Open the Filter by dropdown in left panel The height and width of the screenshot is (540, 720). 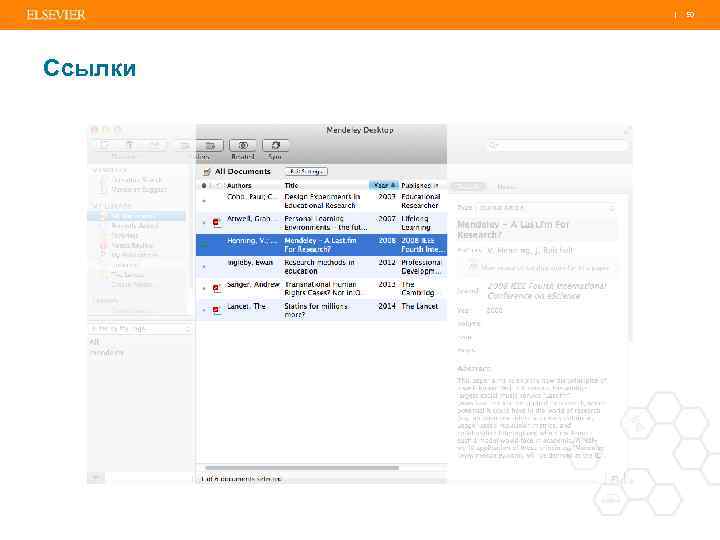140,329
